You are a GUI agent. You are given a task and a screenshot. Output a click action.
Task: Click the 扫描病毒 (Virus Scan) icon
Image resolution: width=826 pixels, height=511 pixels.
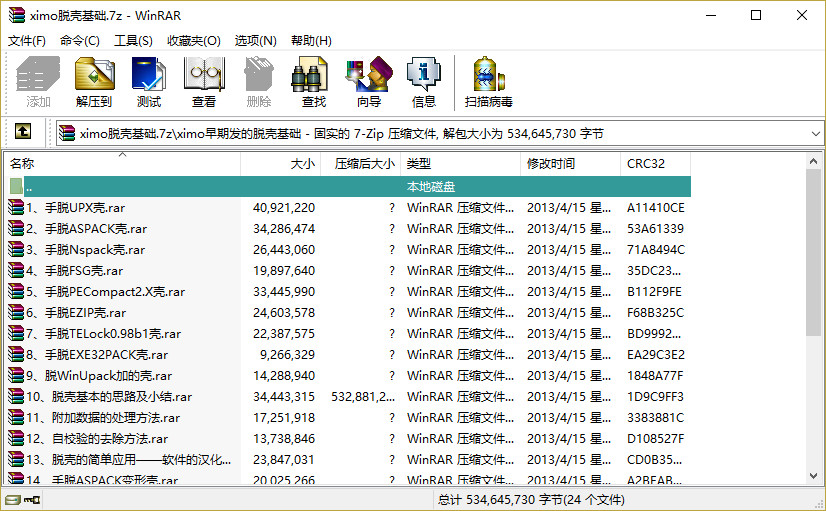(488, 81)
